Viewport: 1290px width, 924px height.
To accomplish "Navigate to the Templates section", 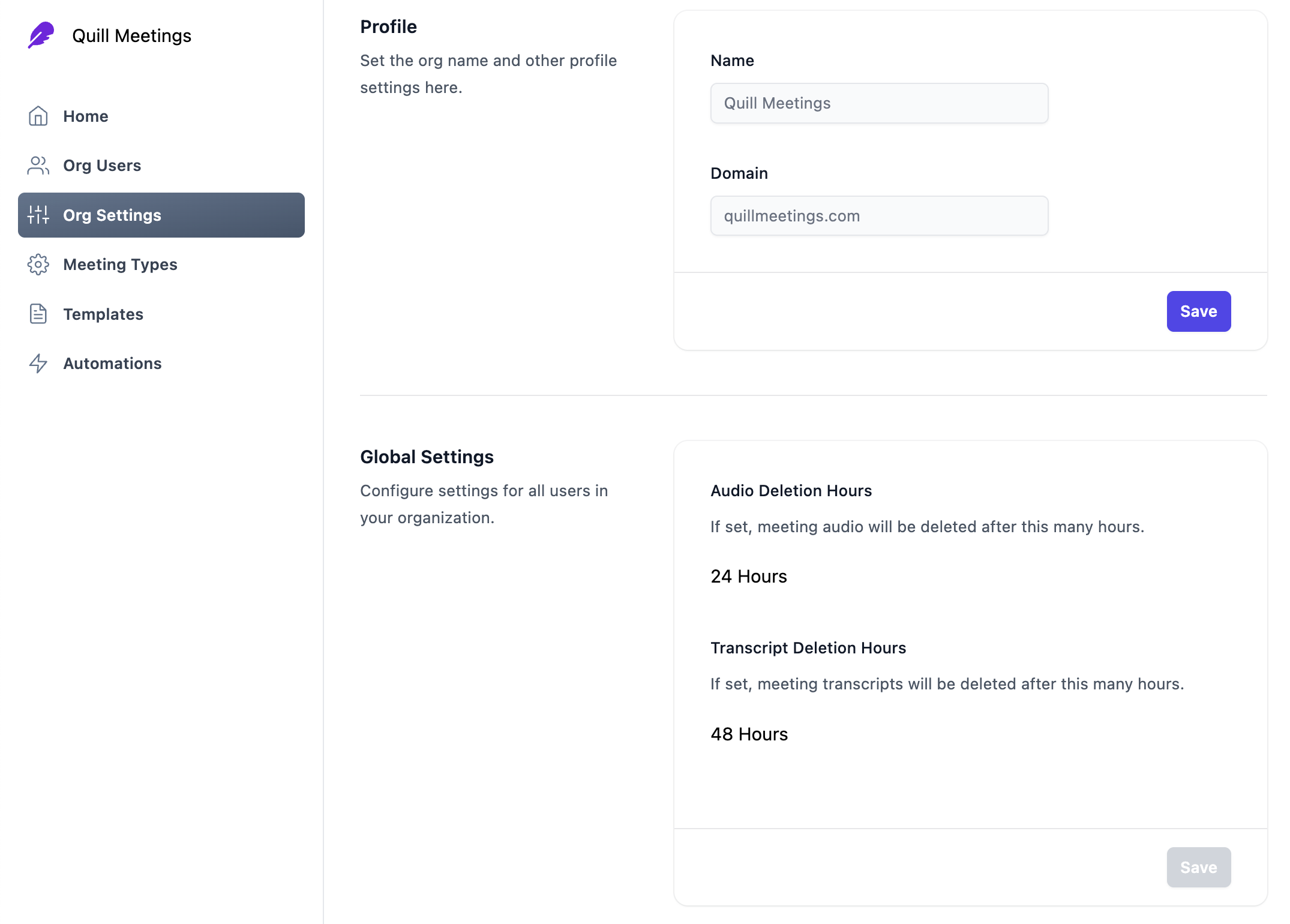I will click(x=103, y=314).
